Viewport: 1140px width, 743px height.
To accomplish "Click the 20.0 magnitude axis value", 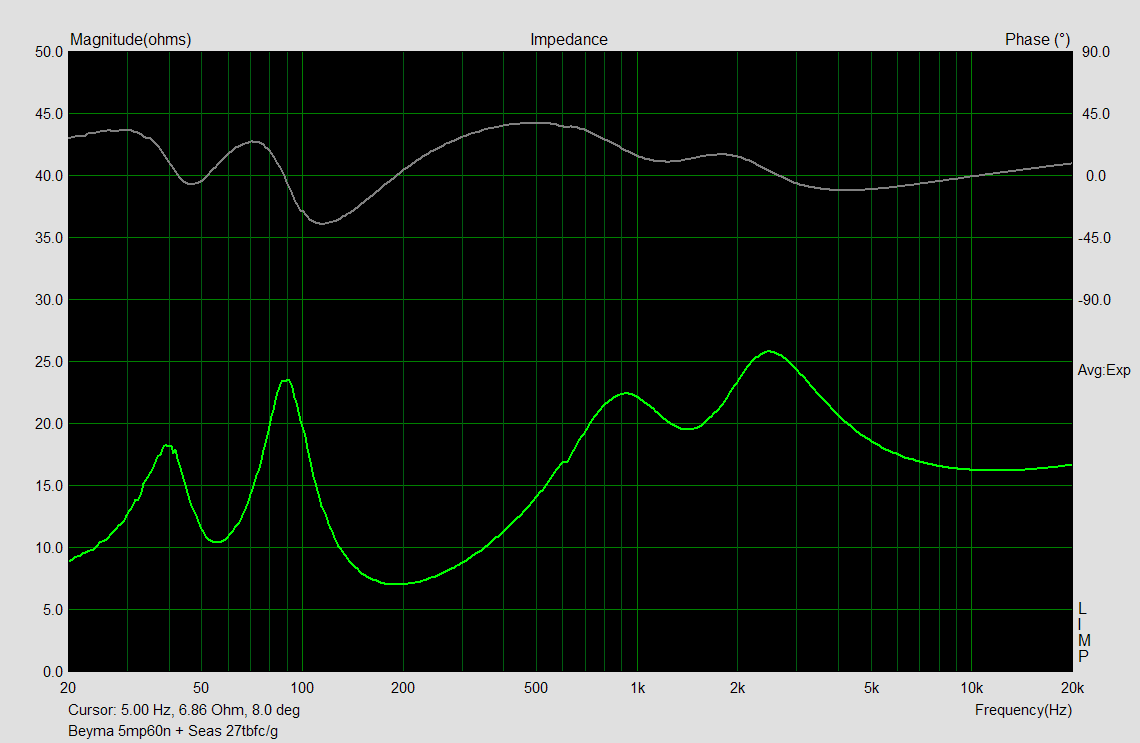I will pyautogui.click(x=49, y=424).
